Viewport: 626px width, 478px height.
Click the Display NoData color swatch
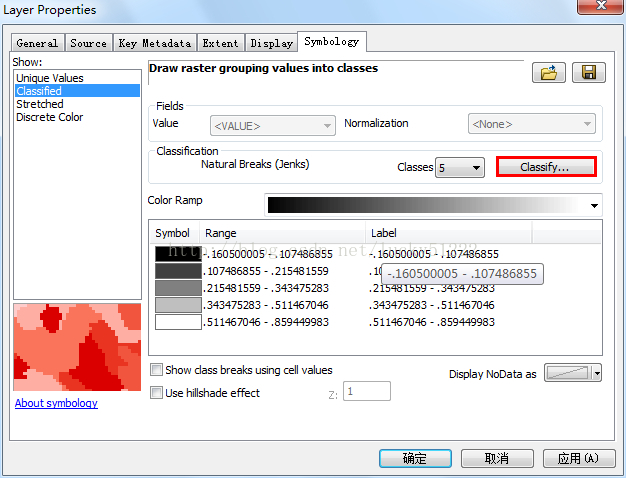click(x=569, y=373)
